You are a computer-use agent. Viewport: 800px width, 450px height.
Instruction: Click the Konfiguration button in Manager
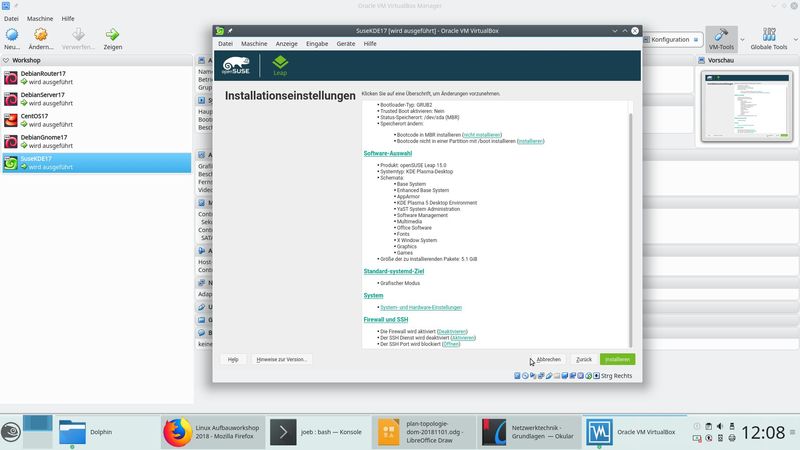coord(672,39)
